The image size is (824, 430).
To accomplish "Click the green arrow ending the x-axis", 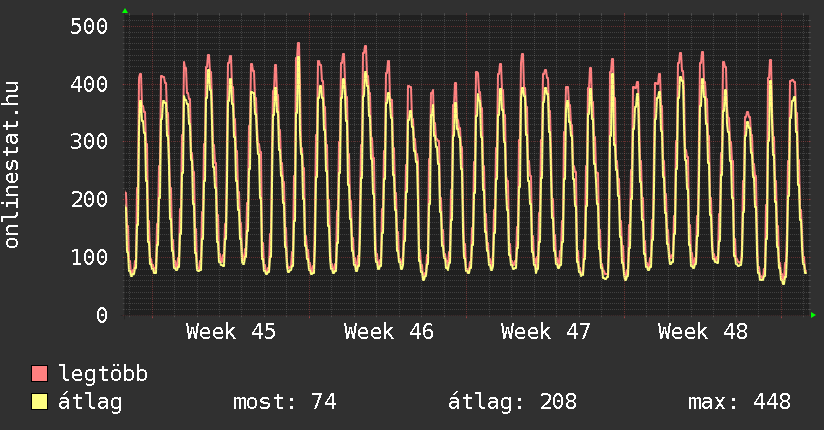I will [x=814, y=315].
